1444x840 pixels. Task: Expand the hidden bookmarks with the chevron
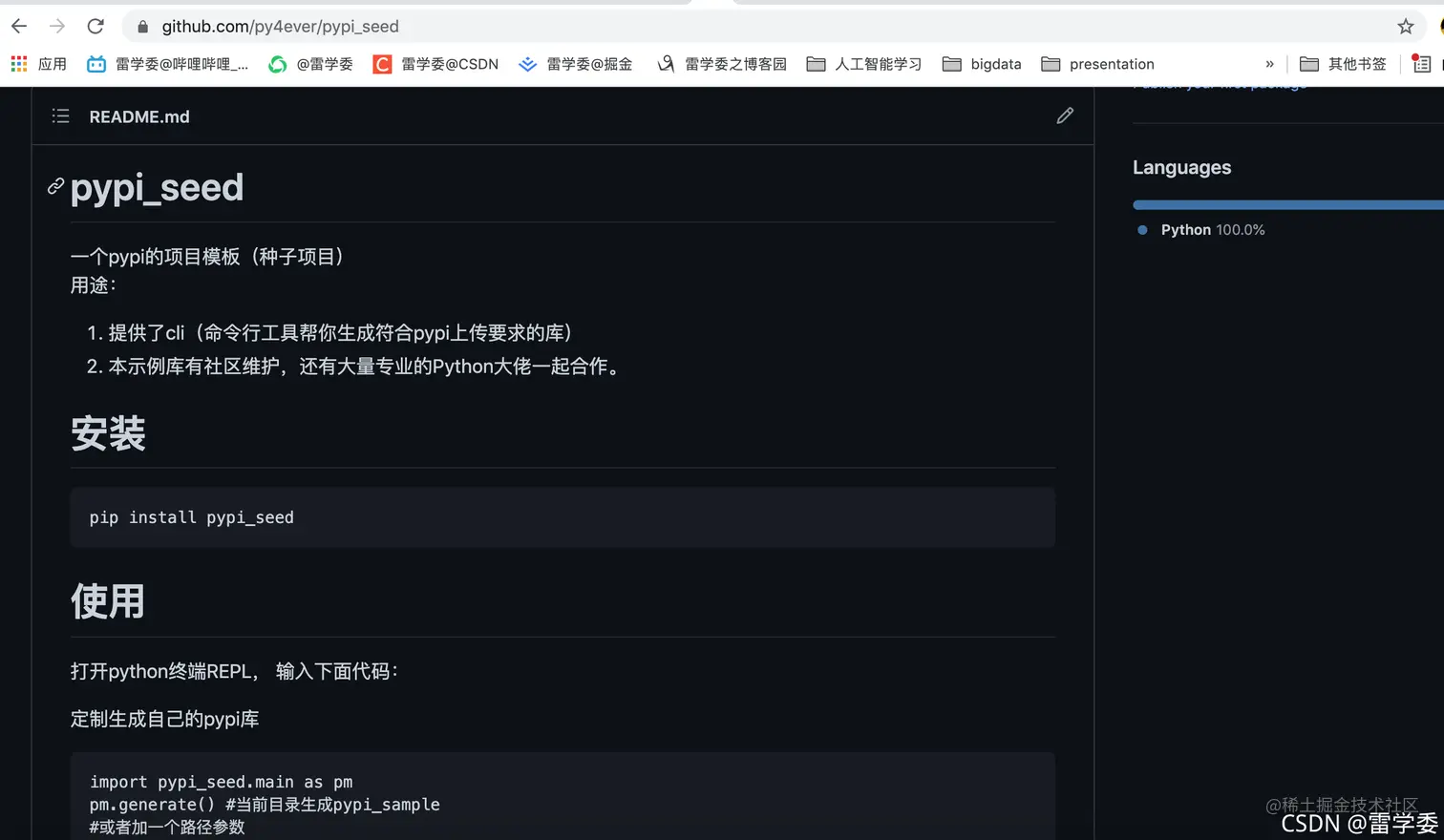[x=1270, y=63]
